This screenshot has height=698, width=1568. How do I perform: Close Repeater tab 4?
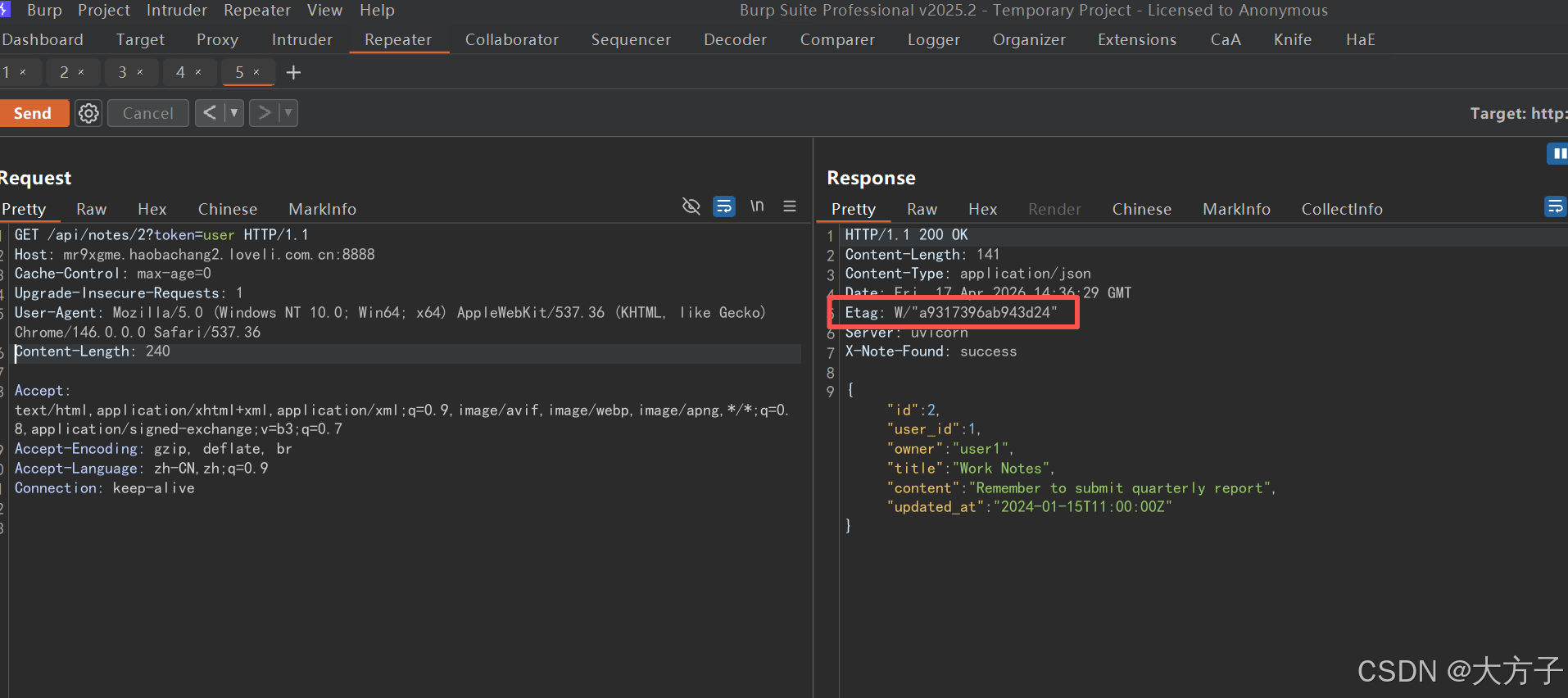[198, 72]
